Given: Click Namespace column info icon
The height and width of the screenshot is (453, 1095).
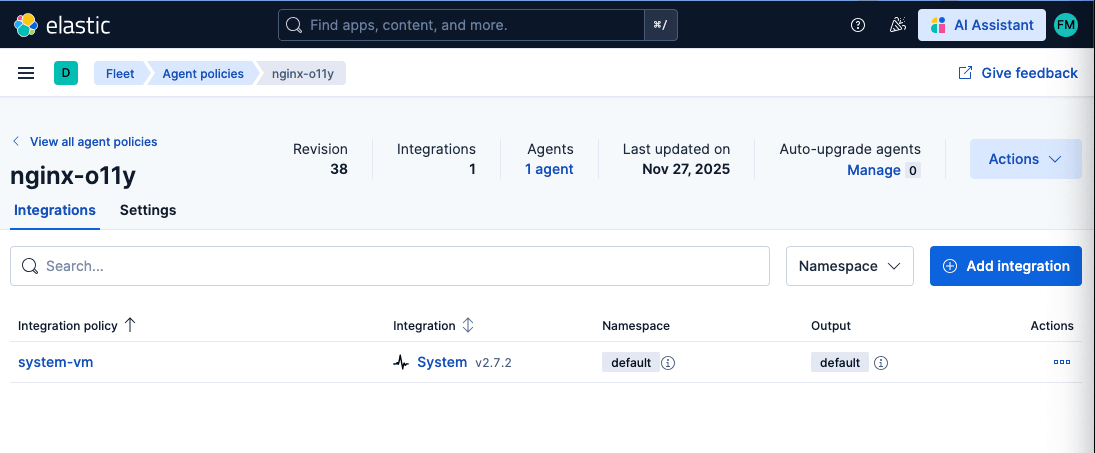Looking at the screenshot, I should tap(668, 363).
